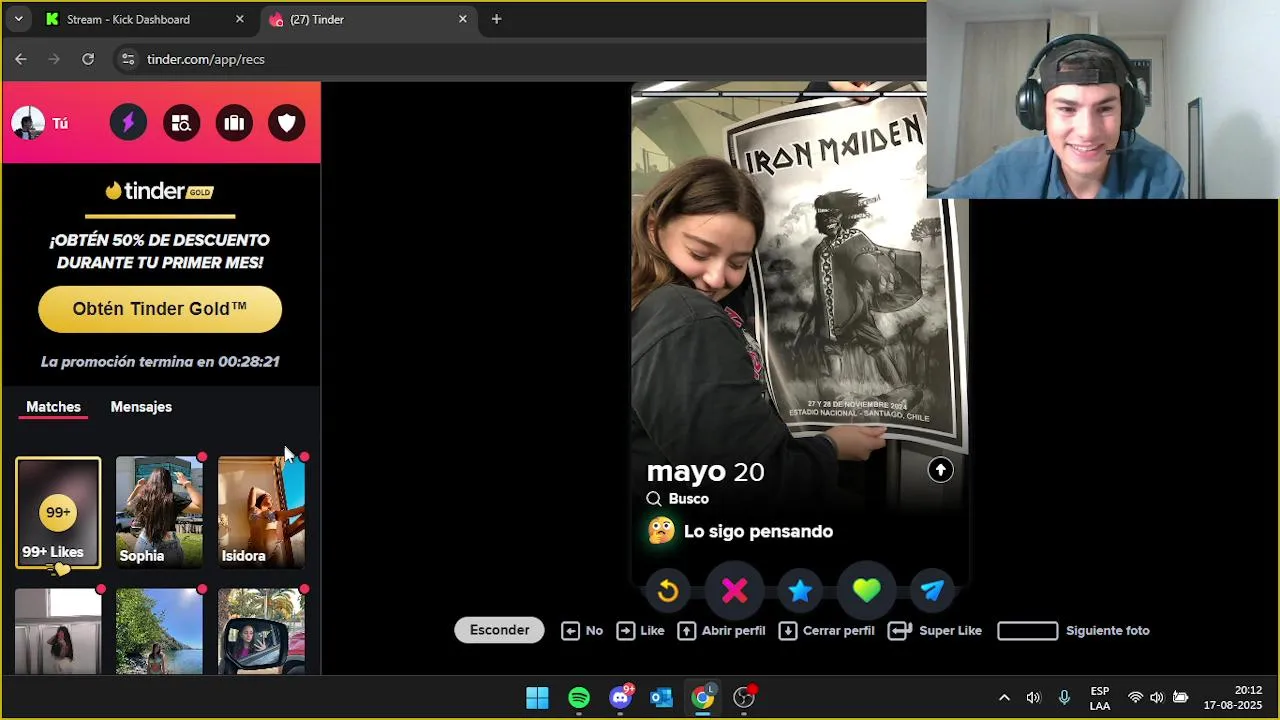This screenshot has width=1280, height=720.
Task: Click the Obtén Tinder Gold button
Action: [160, 309]
